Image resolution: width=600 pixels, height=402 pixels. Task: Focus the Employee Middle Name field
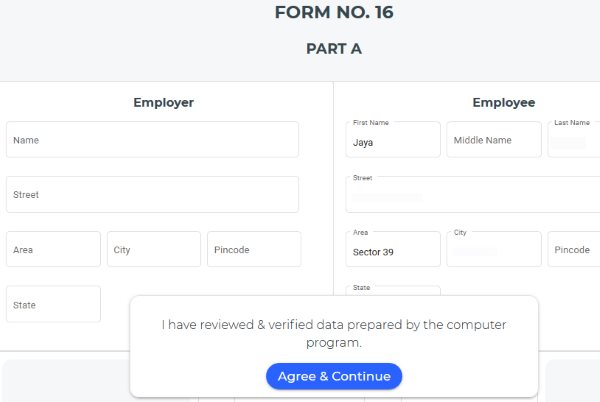pos(494,140)
